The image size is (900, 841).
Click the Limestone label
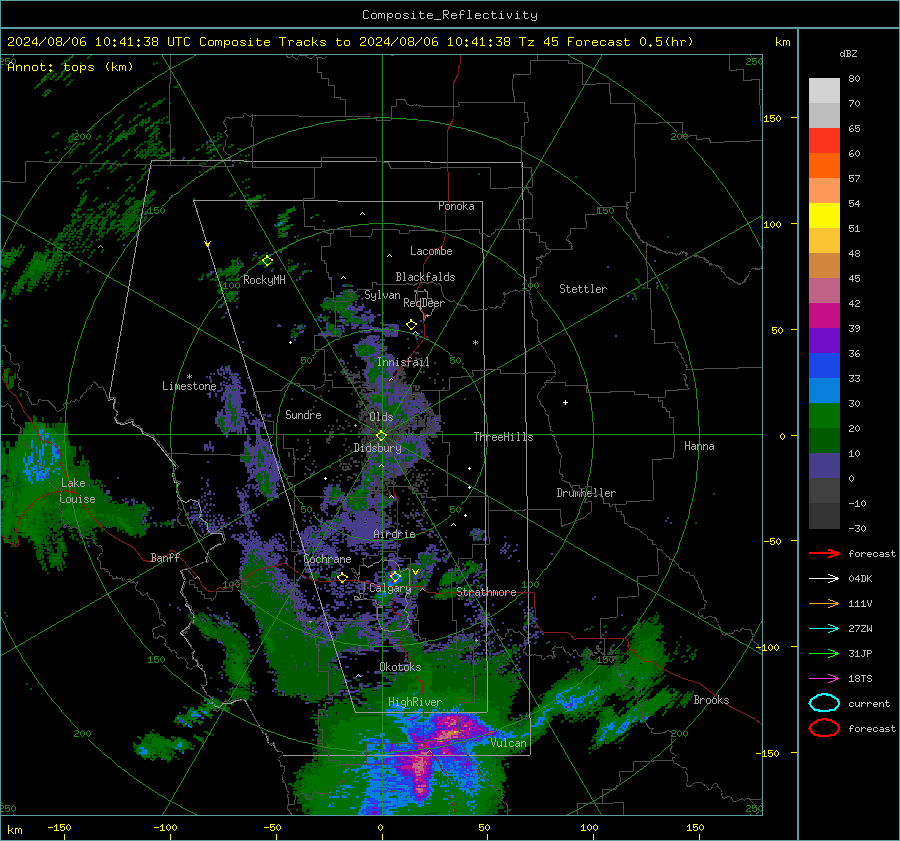click(189, 386)
